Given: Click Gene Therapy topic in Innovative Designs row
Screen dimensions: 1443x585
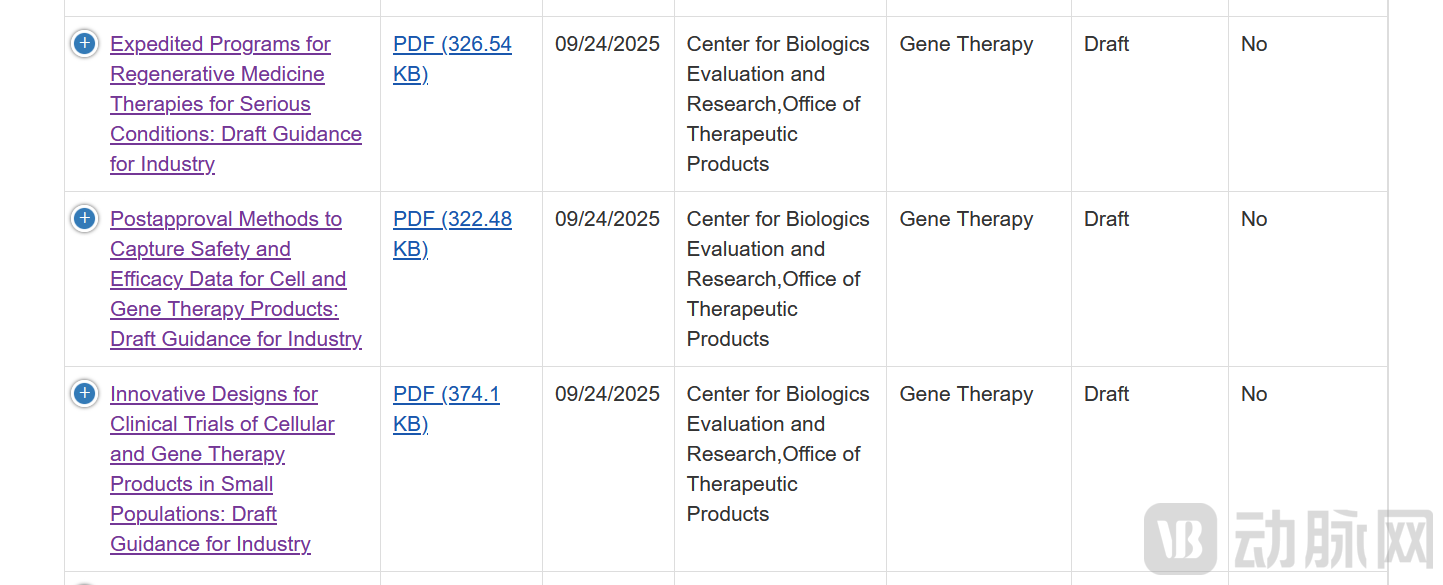Looking at the screenshot, I should coord(966,394).
